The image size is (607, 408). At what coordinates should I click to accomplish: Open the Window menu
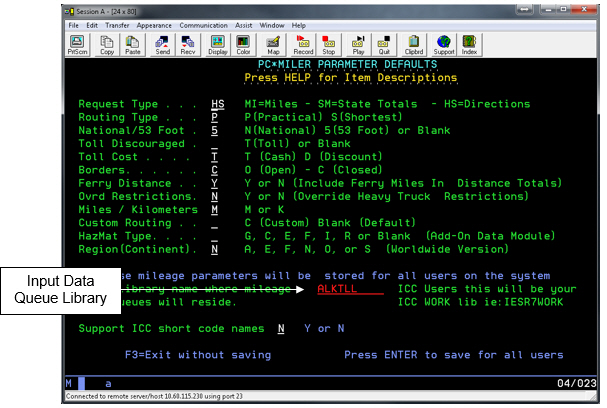(x=272, y=25)
